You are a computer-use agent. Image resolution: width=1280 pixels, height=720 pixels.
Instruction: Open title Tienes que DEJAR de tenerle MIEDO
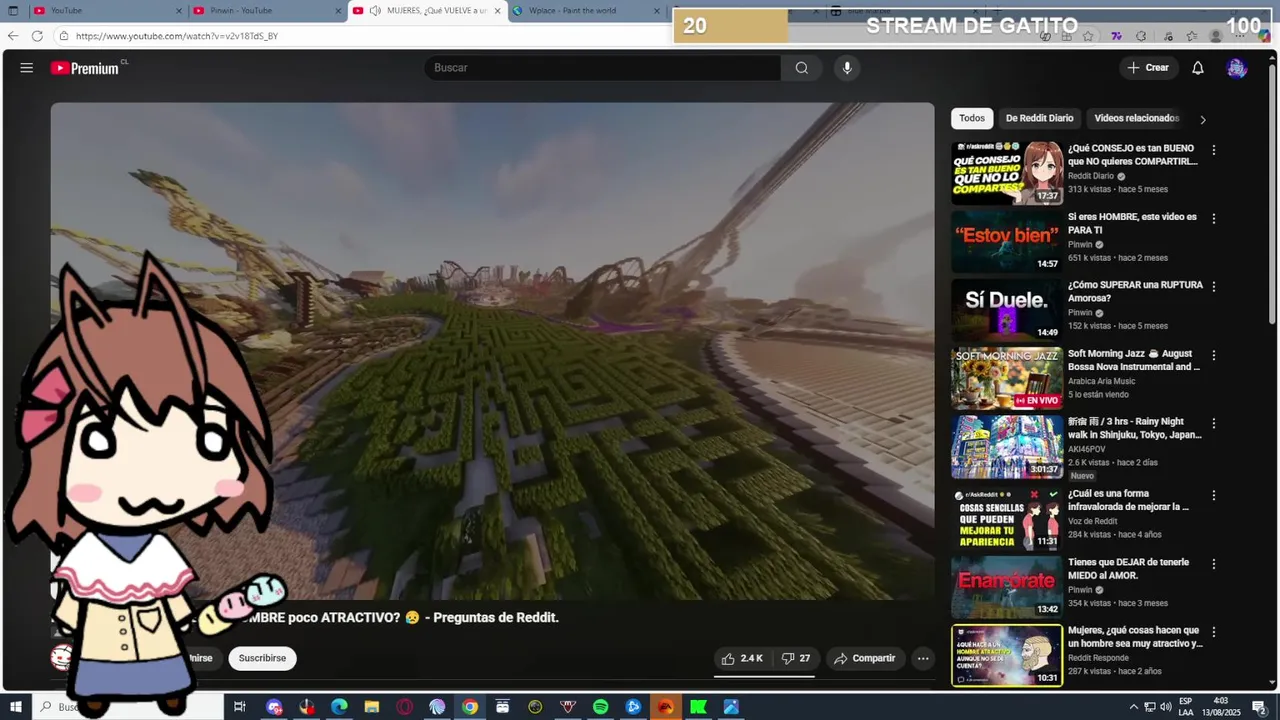pyautogui.click(x=1128, y=569)
